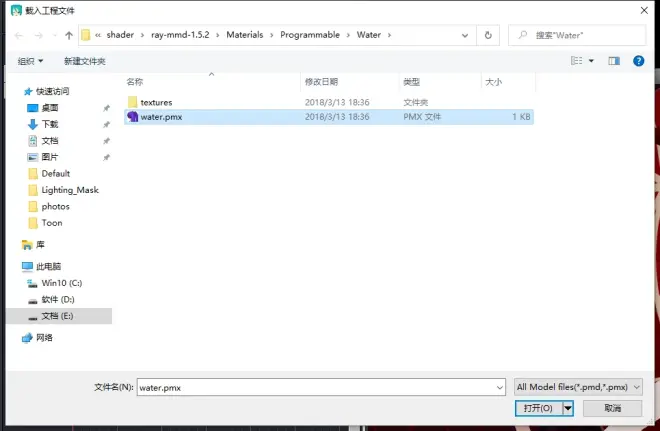
Task: Toggle pin icon next to 桌面
Action: point(106,108)
